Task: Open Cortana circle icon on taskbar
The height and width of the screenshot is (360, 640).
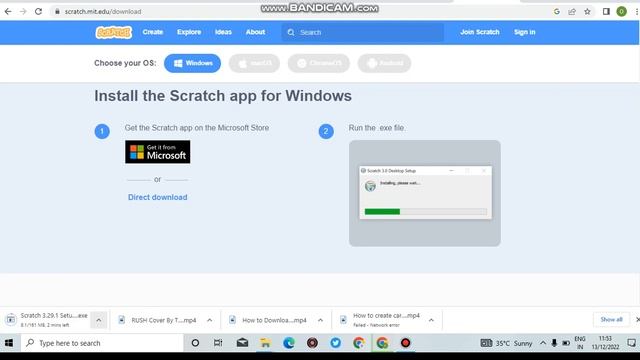Action: (195, 343)
